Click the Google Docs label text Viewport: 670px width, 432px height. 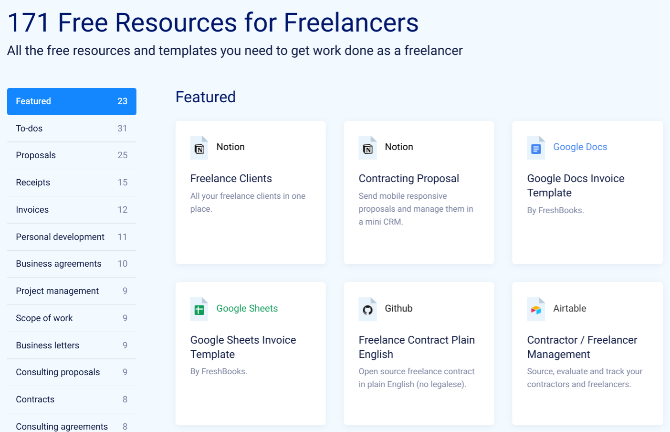pyautogui.click(x=580, y=147)
